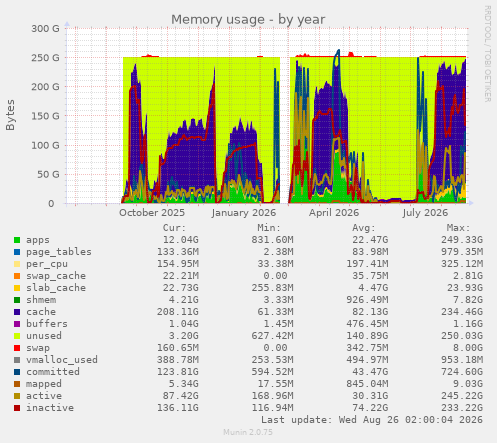Click the vmalloc_used gray legend swatch
Image resolution: width=497 pixels, height=443 pixels.
(x=17, y=360)
